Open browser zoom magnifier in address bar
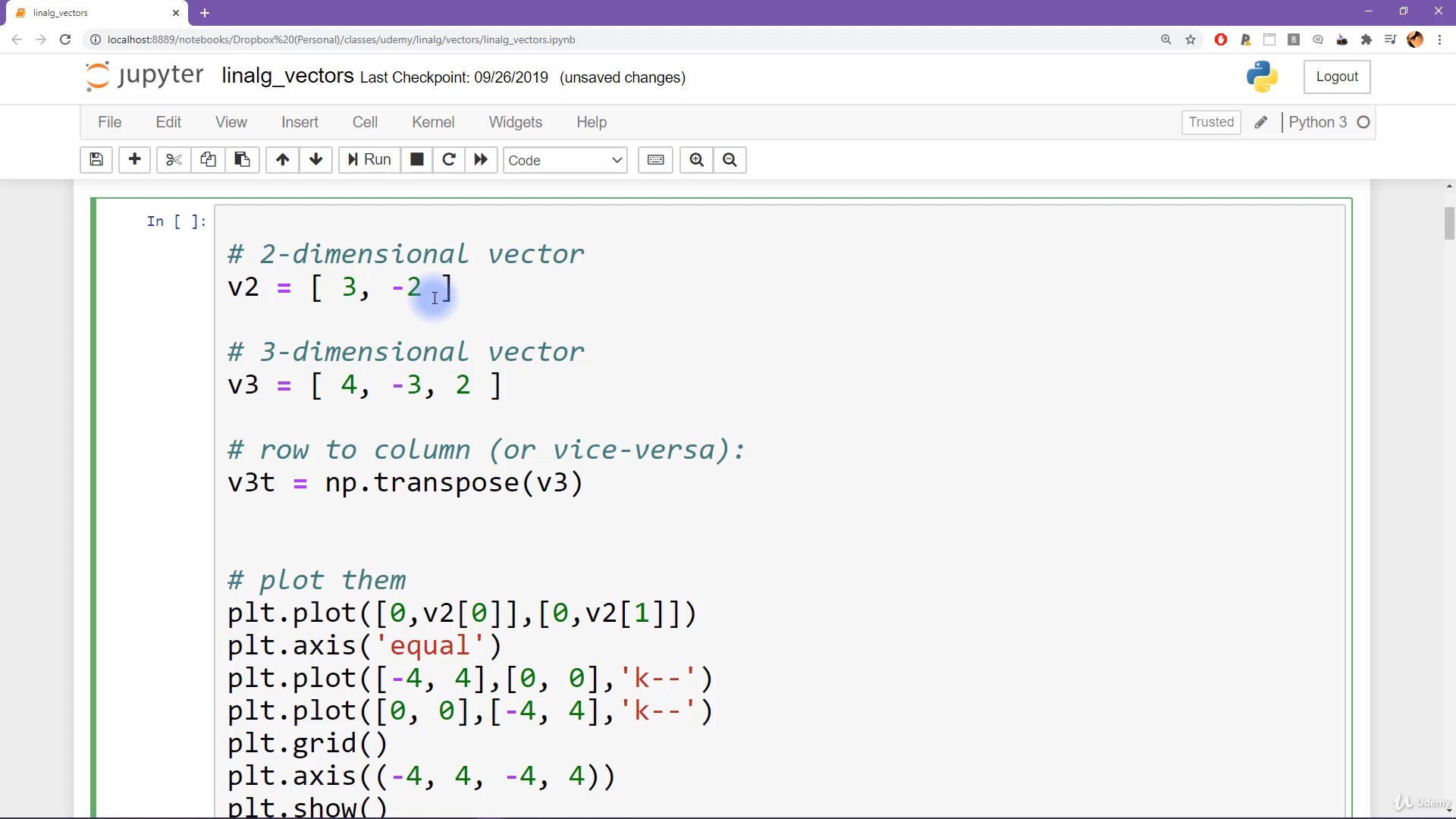Screen dimensions: 1456x819 [1166, 39]
